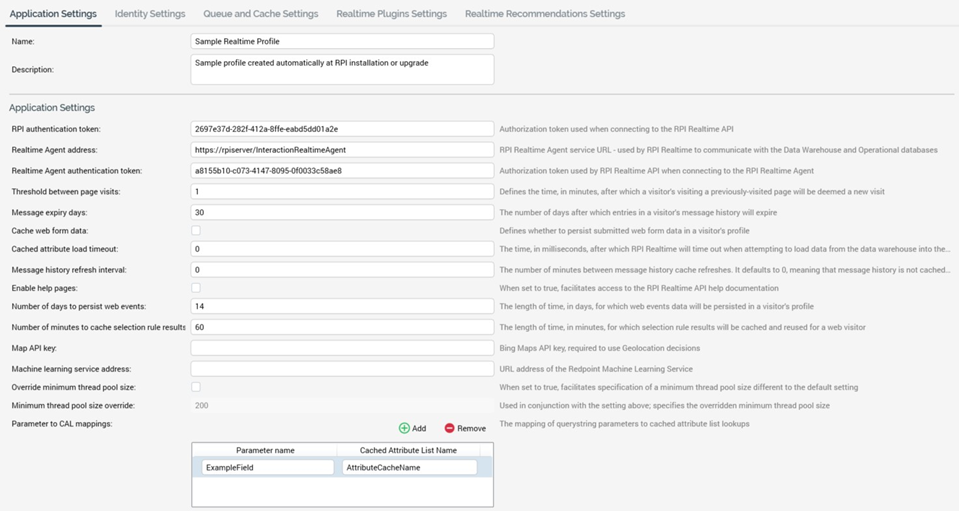Edit the Realtime Agent address field

(342, 150)
